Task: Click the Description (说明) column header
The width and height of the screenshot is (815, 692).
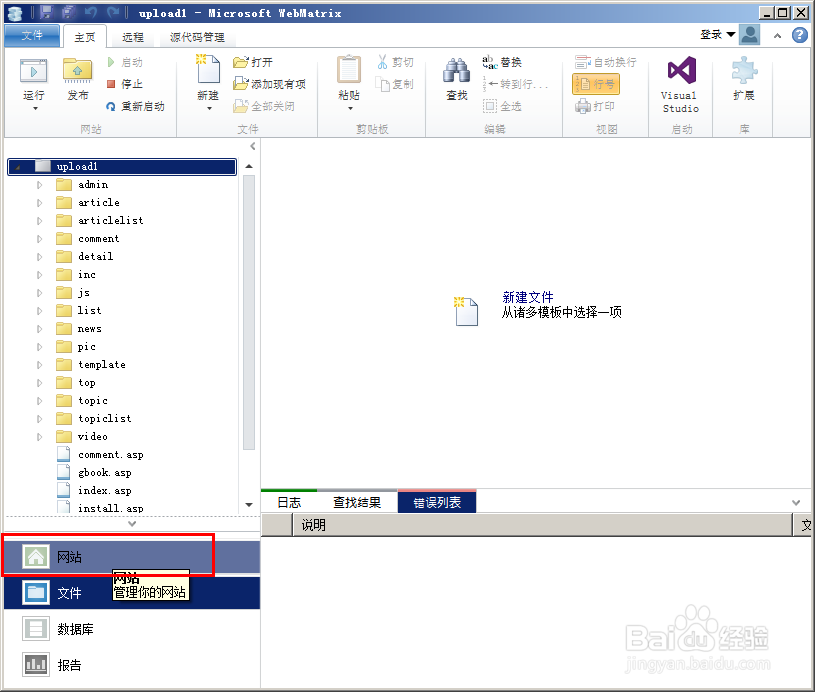Action: pyautogui.click(x=542, y=525)
